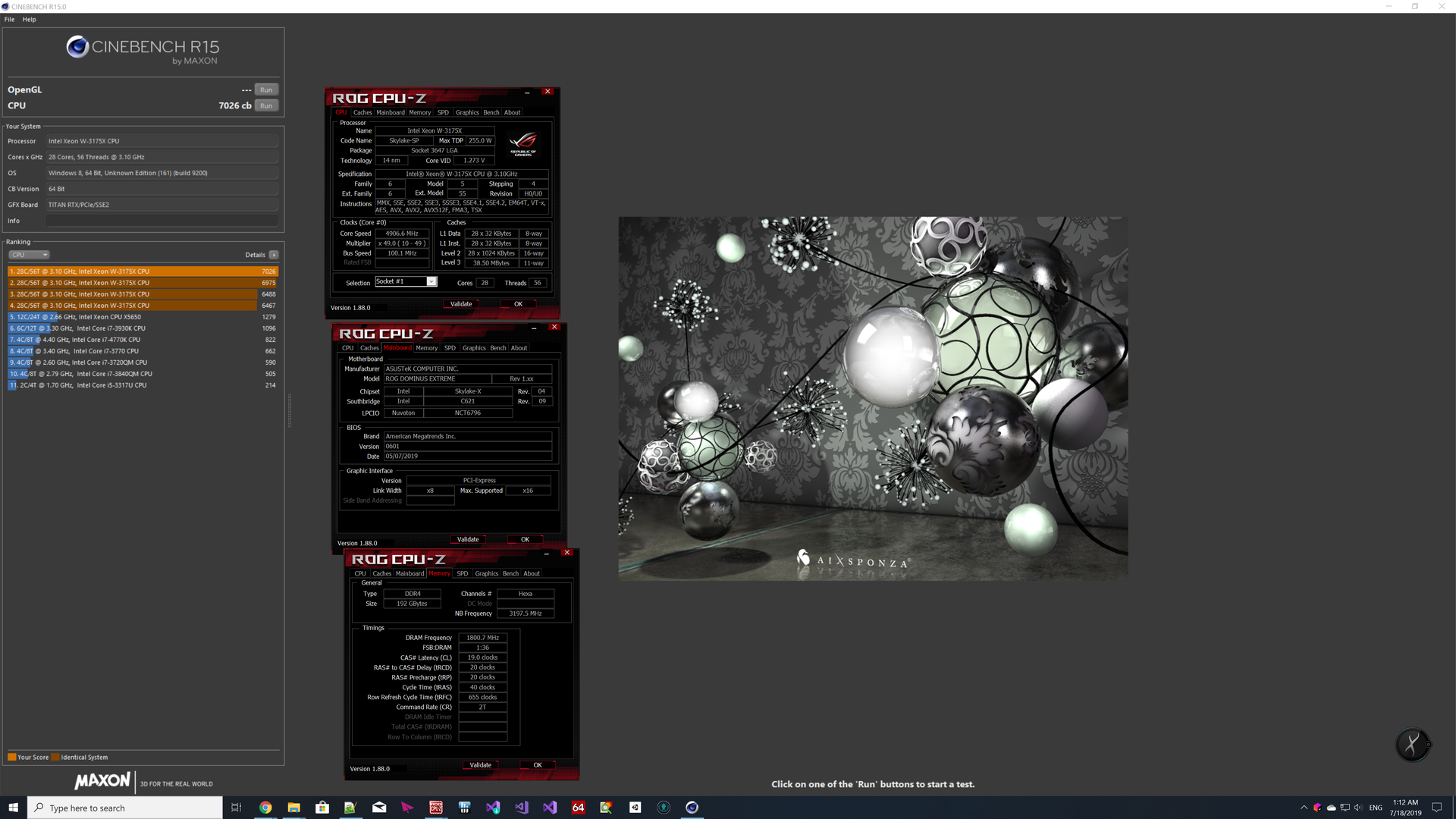Open the Mail app from the taskbar
The image size is (1456, 819).
379,808
